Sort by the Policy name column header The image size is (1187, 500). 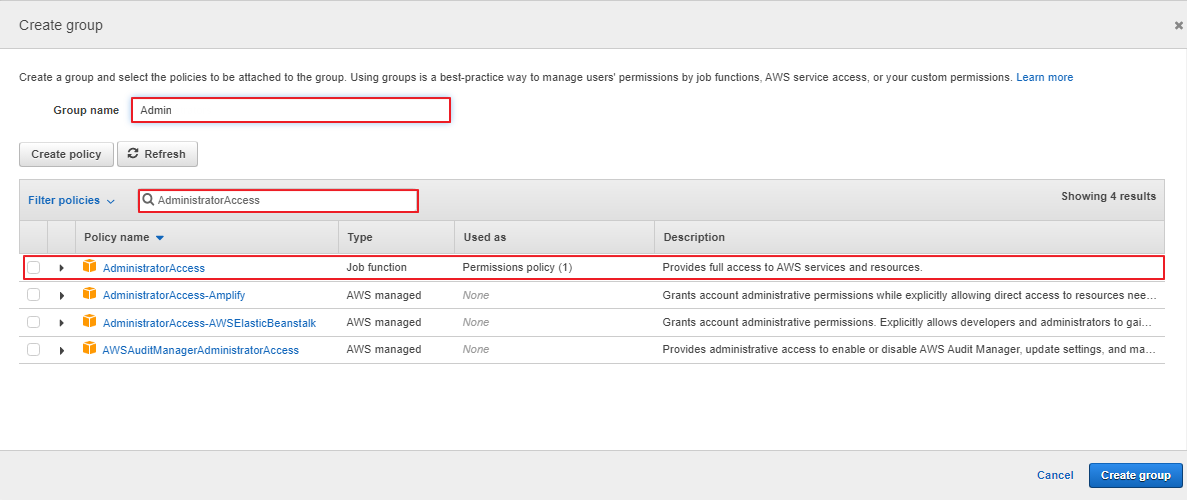coord(117,237)
